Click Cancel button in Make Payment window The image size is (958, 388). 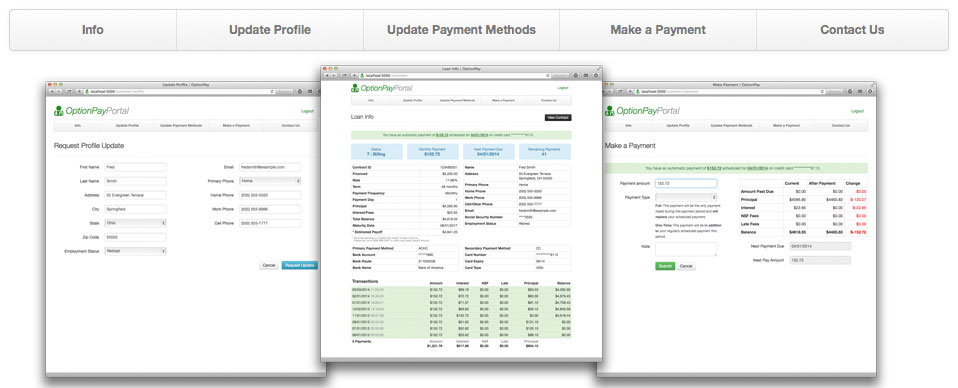coord(686,266)
